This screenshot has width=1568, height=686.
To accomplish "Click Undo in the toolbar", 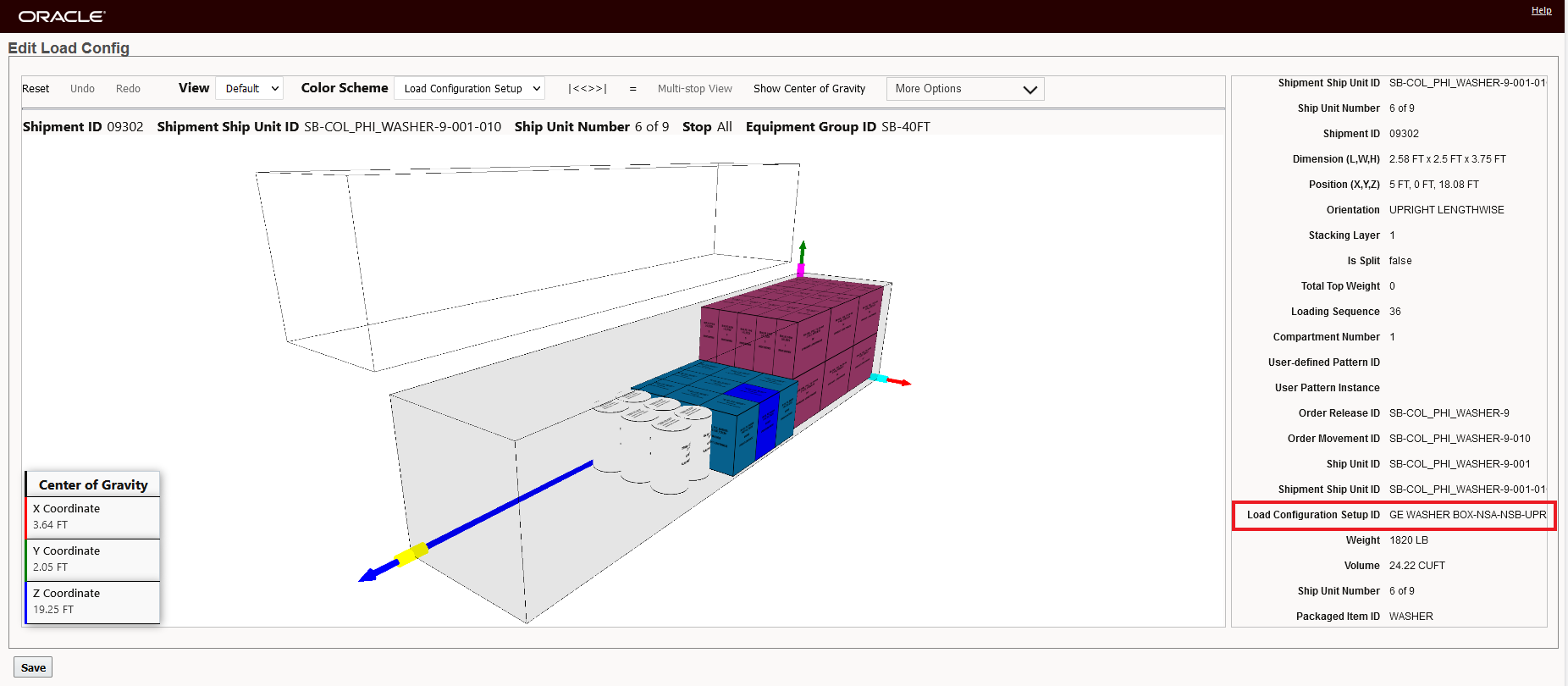I will pyautogui.click(x=82, y=89).
